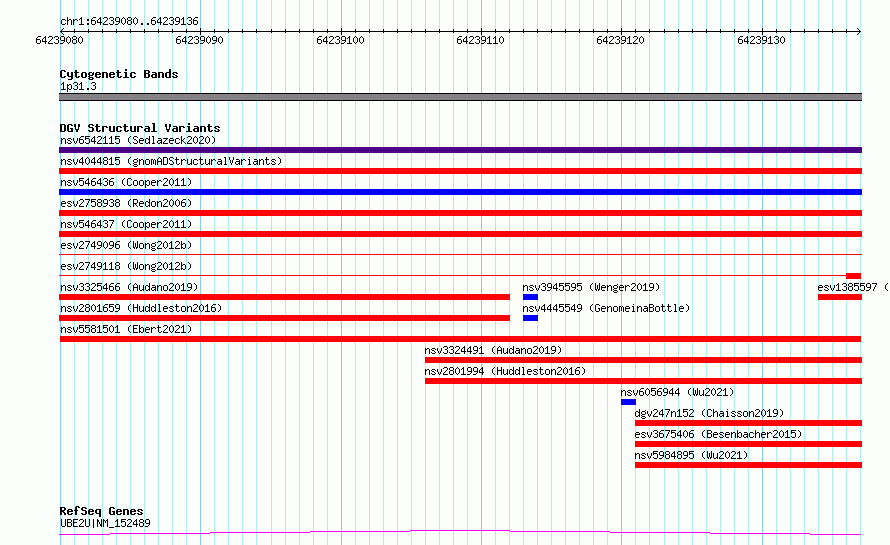Select the red nsv2801659 variant bar

pos(284,318)
